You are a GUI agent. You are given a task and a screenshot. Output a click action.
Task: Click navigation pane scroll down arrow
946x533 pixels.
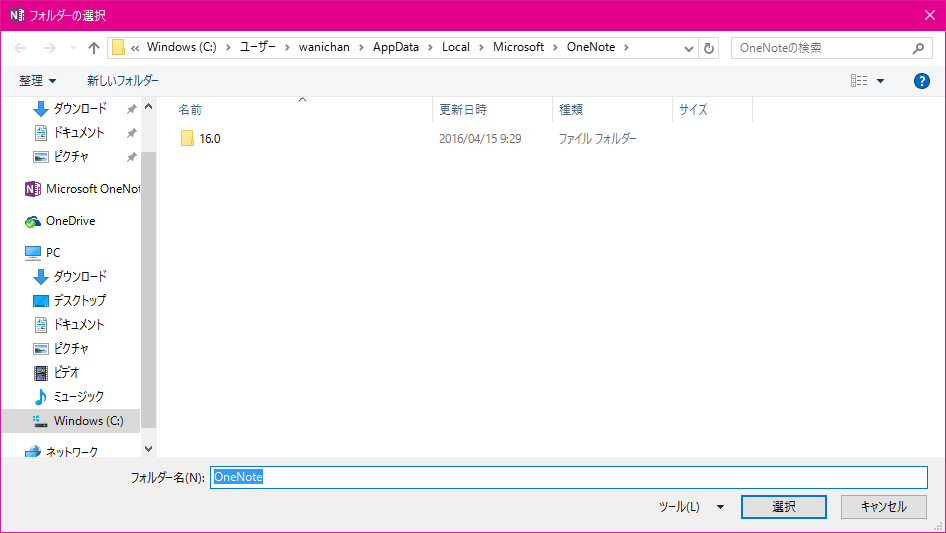(x=148, y=448)
